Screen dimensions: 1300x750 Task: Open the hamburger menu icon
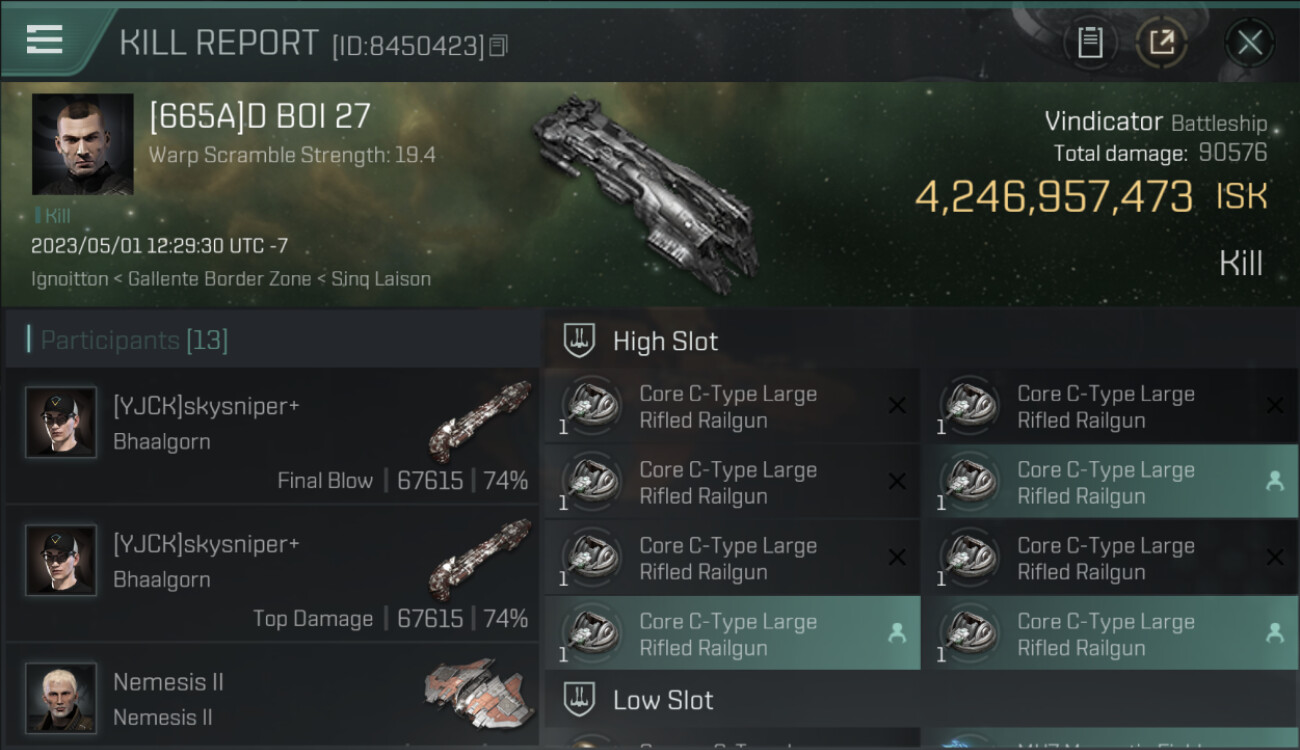pos(44,40)
